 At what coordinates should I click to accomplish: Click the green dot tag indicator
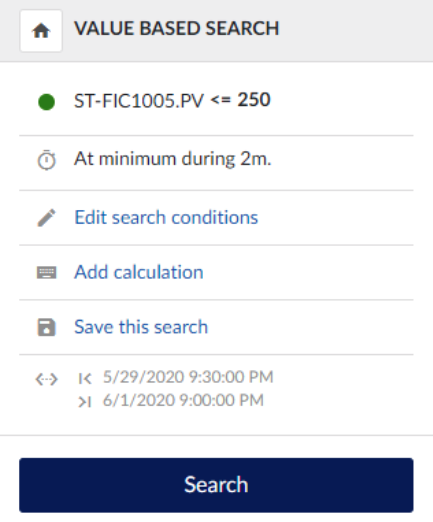point(46,102)
